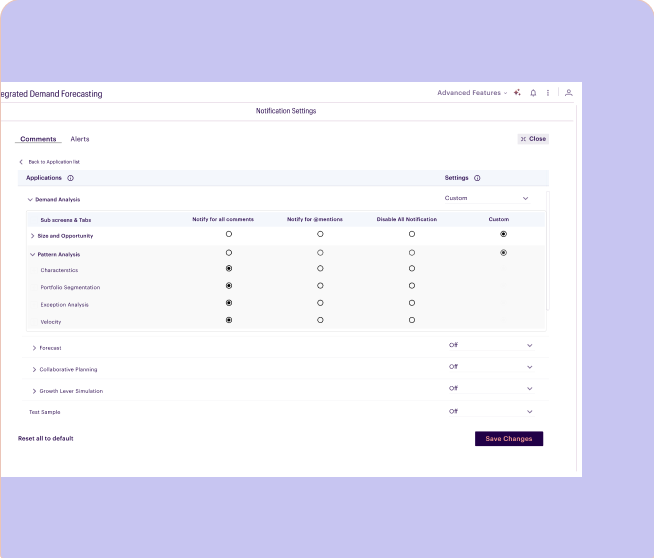The image size is (654, 558).
Task: Click the back arrow before Application list
Action: coord(21,162)
